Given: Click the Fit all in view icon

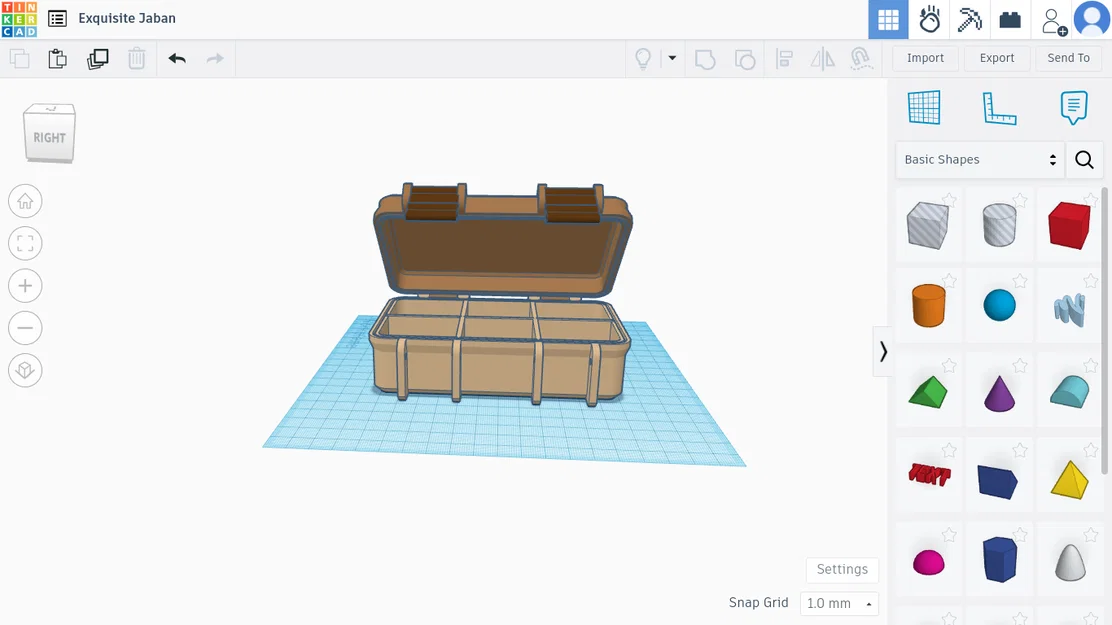Looking at the screenshot, I should (x=26, y=243).
